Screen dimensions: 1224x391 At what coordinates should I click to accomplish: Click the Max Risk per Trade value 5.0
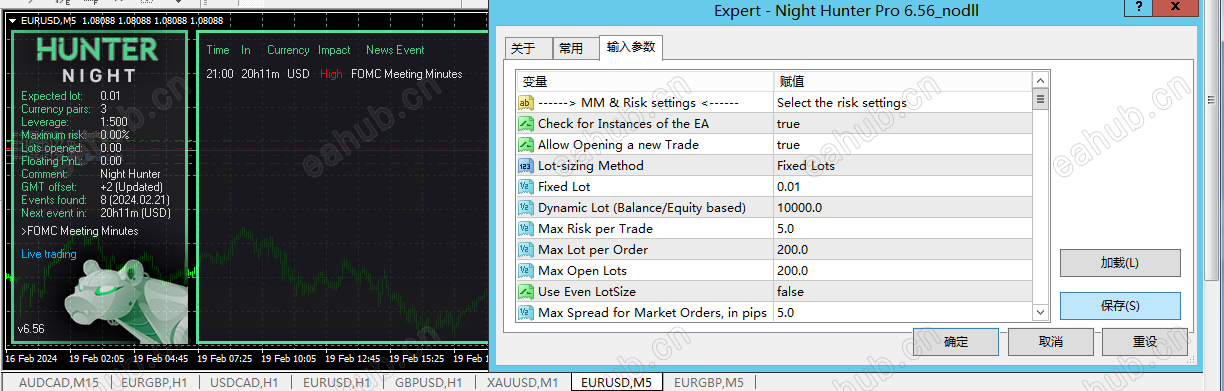(902, 229)
